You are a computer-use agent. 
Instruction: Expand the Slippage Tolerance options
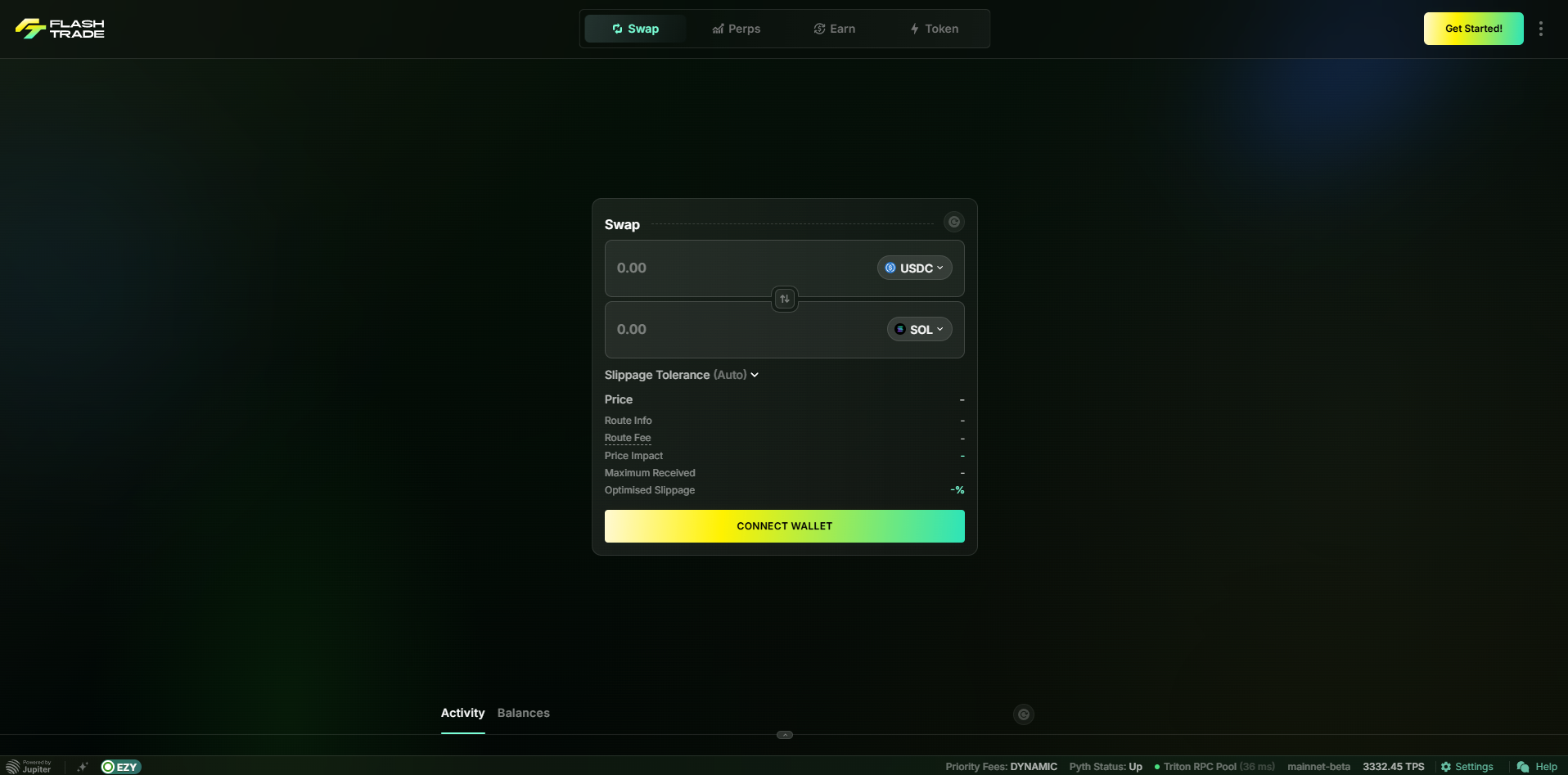681,375
